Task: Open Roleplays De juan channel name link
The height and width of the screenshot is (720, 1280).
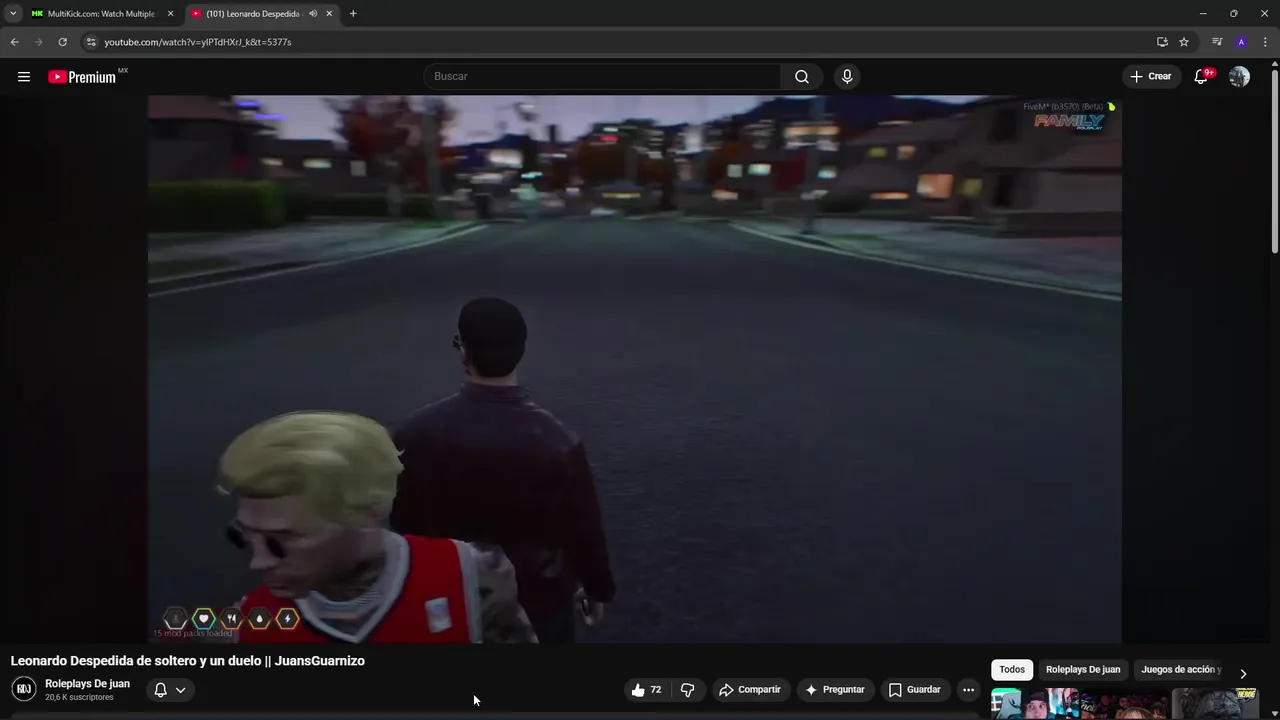Action: tap(87, 684)
